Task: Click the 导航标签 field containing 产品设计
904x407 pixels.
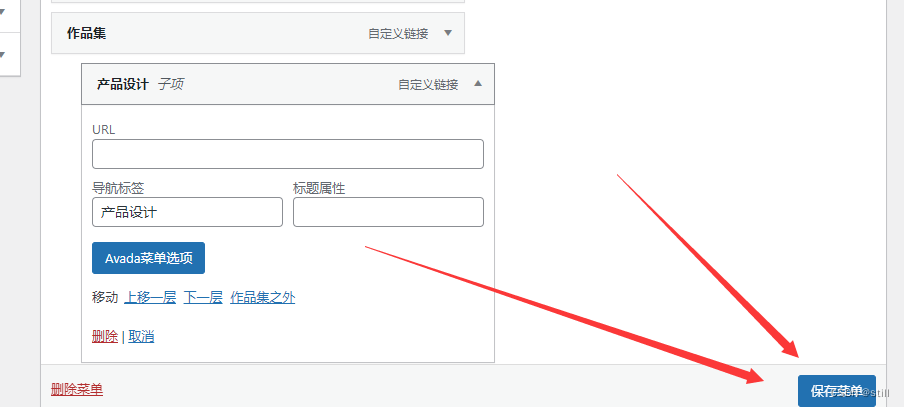Action: [x=187, y=212]
